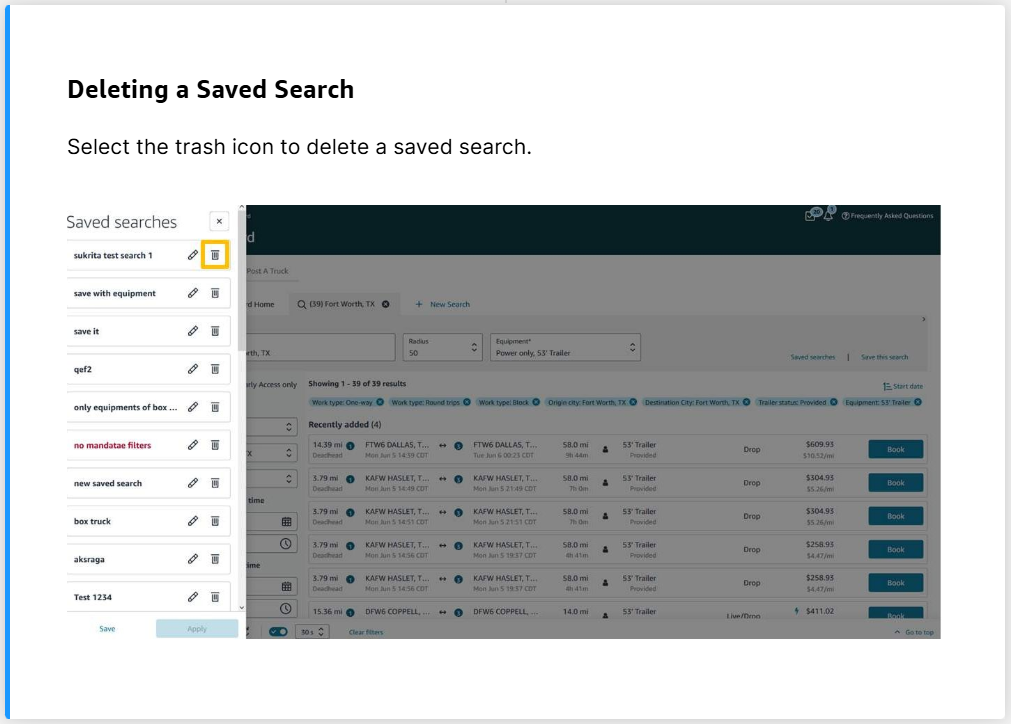1011x724 pixels.
Task: Book the $609.93 FTW6 Dallas load
Action: (x=895, y=450)
